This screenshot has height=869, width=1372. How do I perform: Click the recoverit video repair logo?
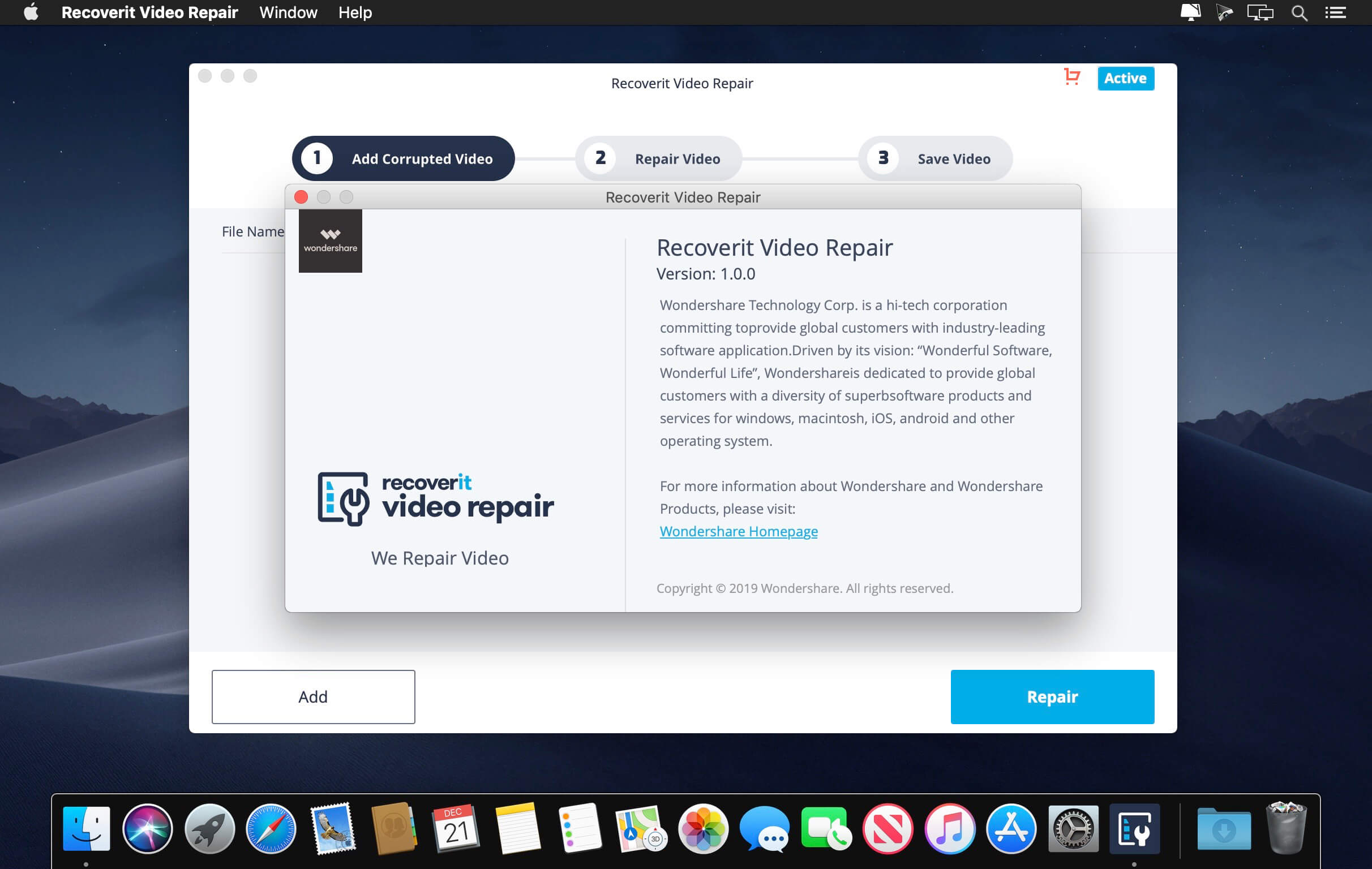[436, 498]
